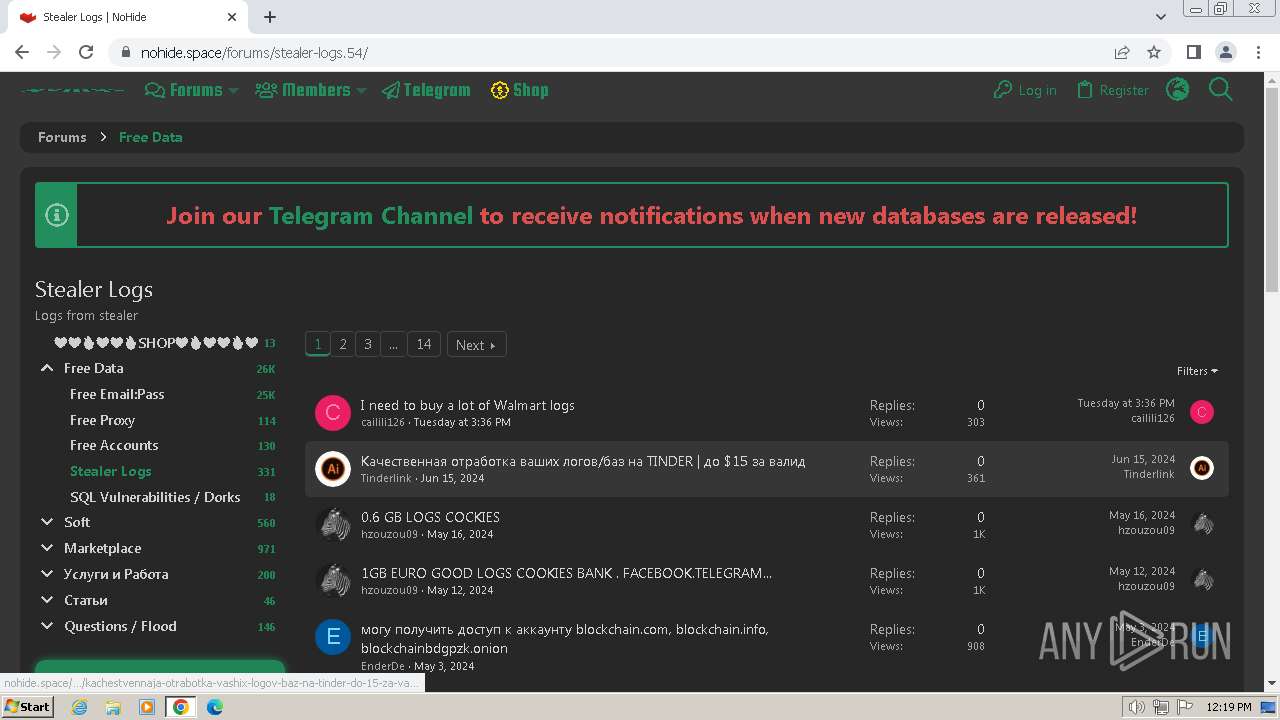Click the NoHide site logo
The height and width of the screenshot is (720, 1280).
(73, 90)
